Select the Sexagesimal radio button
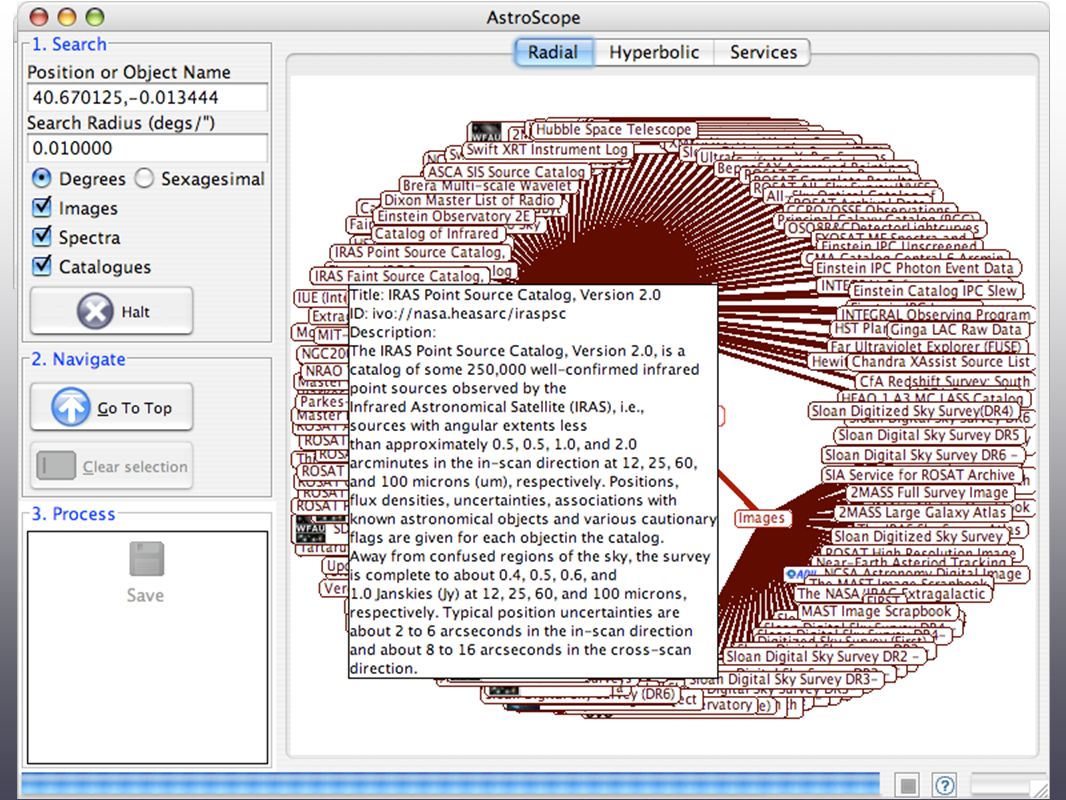The image size is (1066, 800). (x=144, y=179)
